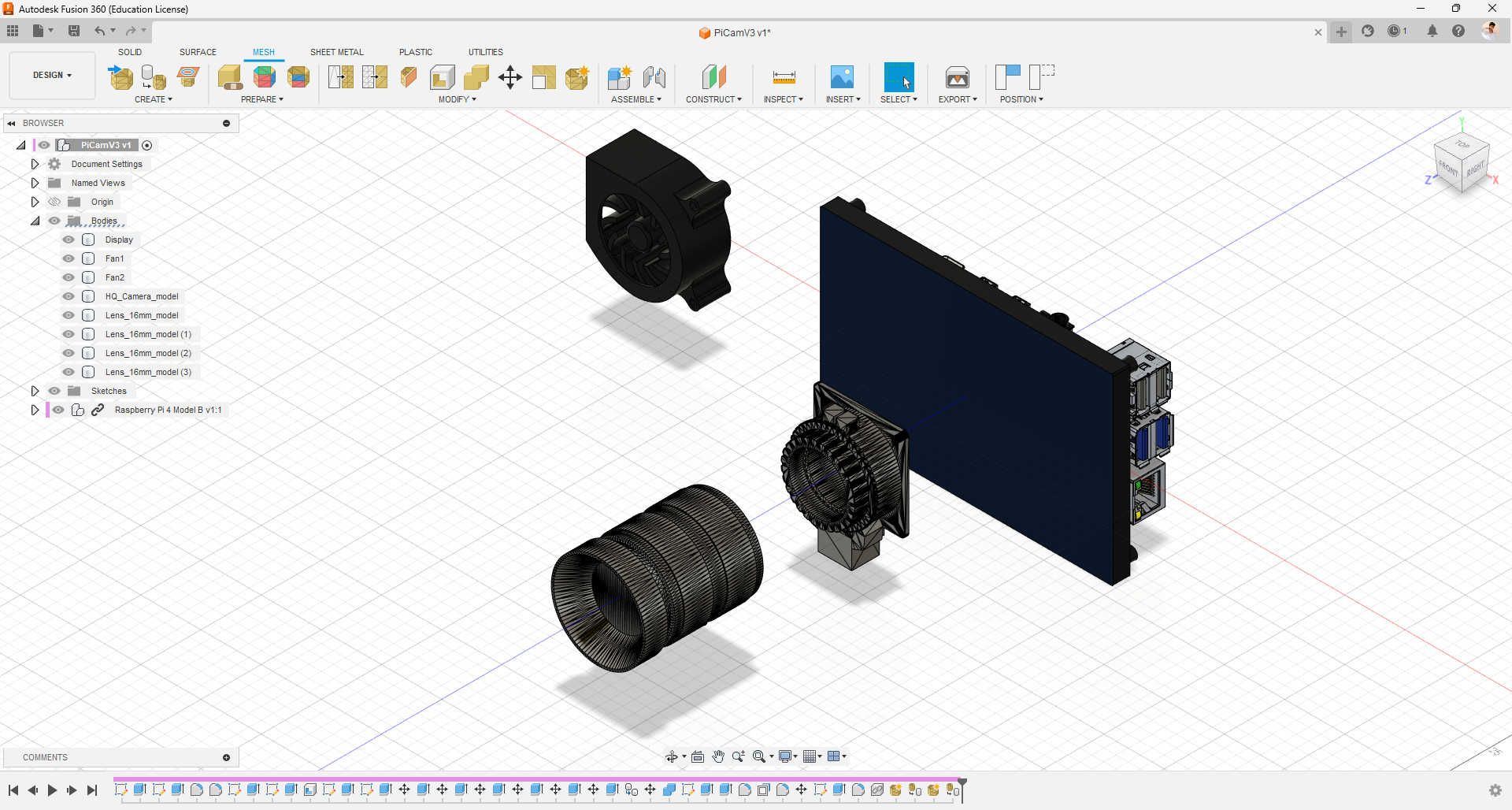Skip to the timeline end
The image size is (1512, 810).
coord(92,790)
